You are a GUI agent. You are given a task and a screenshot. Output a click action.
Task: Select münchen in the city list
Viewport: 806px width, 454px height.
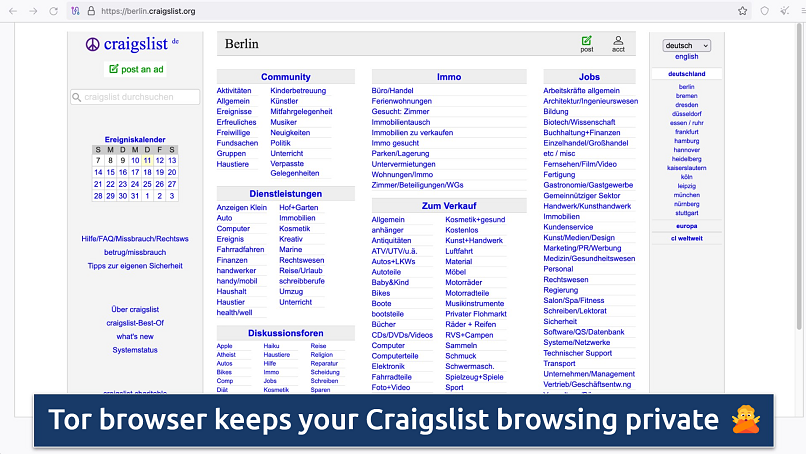pos(686,195)
